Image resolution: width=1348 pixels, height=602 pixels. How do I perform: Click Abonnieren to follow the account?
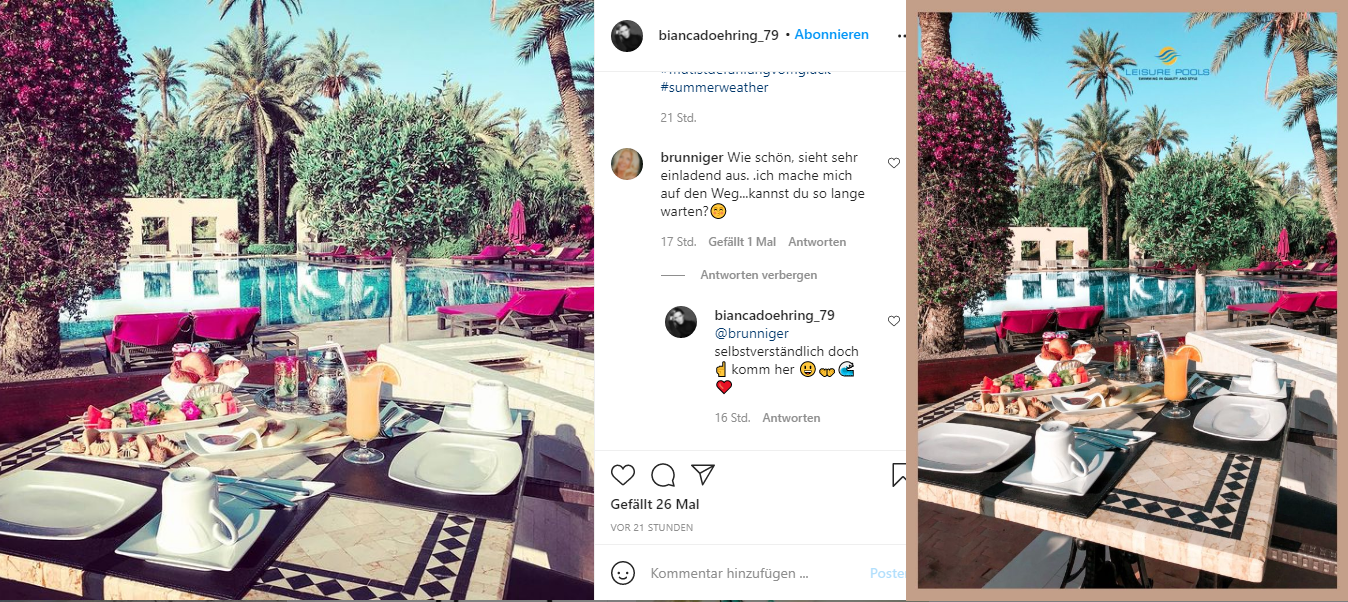[x=832, y=35]
